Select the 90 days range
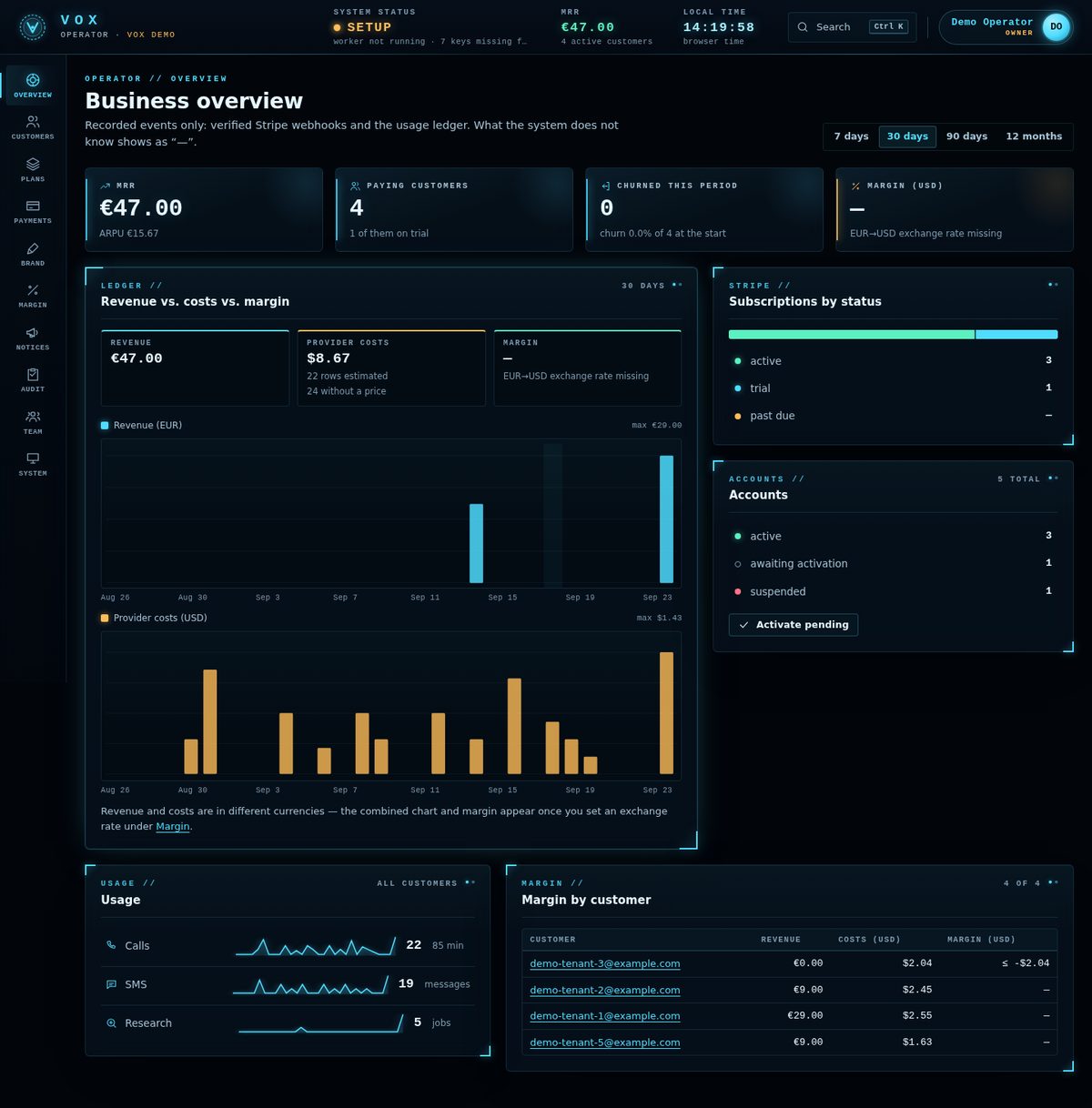The width and height of the screenshot is (1092, 1108). point(966,136)
